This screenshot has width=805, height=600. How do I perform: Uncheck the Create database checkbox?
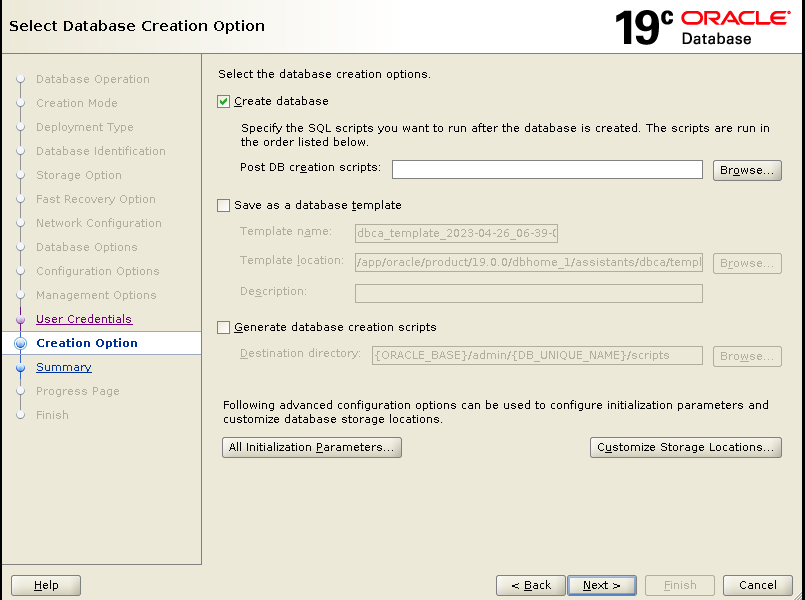[223, 102]
